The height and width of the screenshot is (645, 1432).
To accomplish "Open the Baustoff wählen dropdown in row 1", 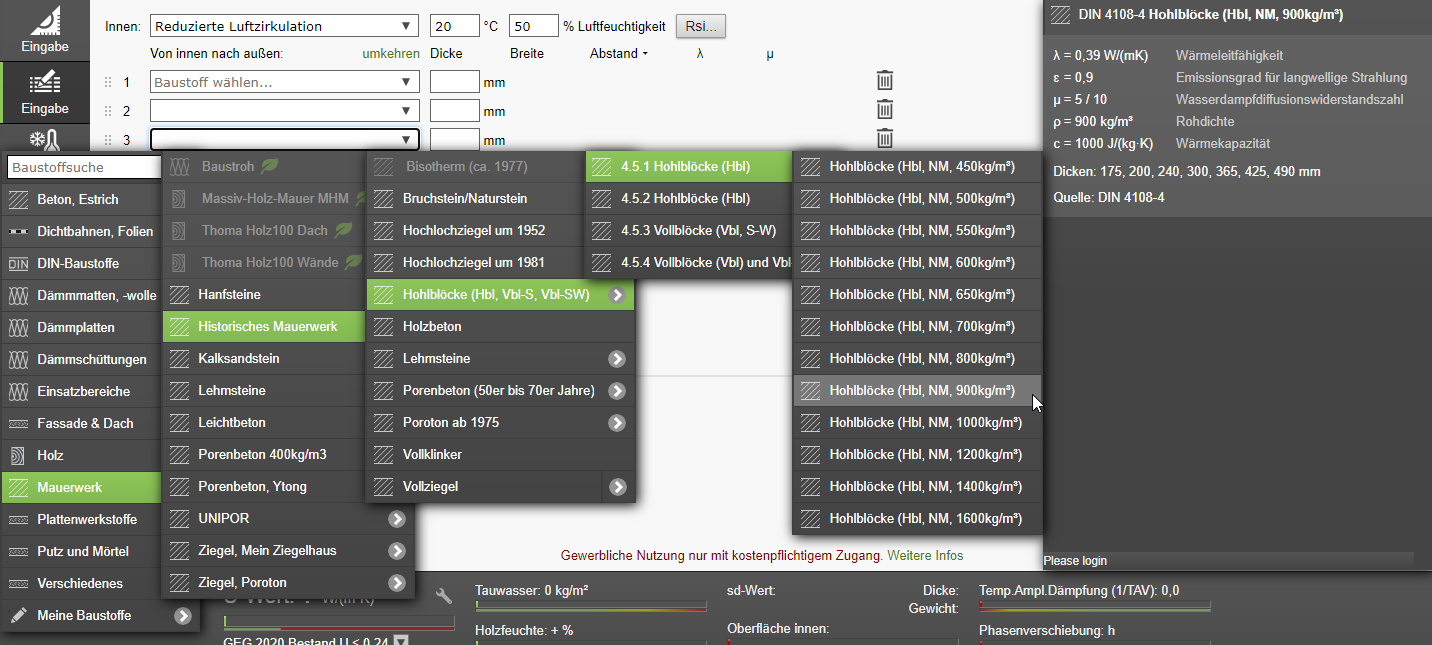I will 284,82.
